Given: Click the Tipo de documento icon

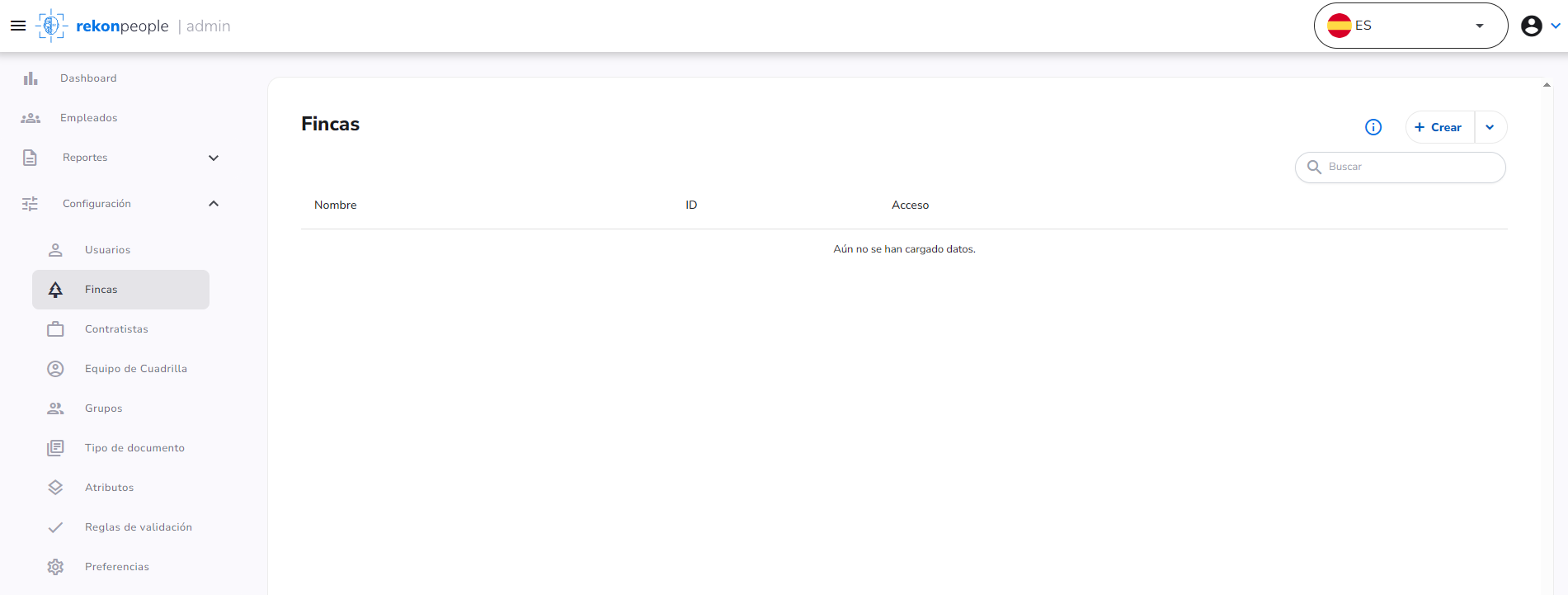Looking at the screenshot, I should (55, 448).
